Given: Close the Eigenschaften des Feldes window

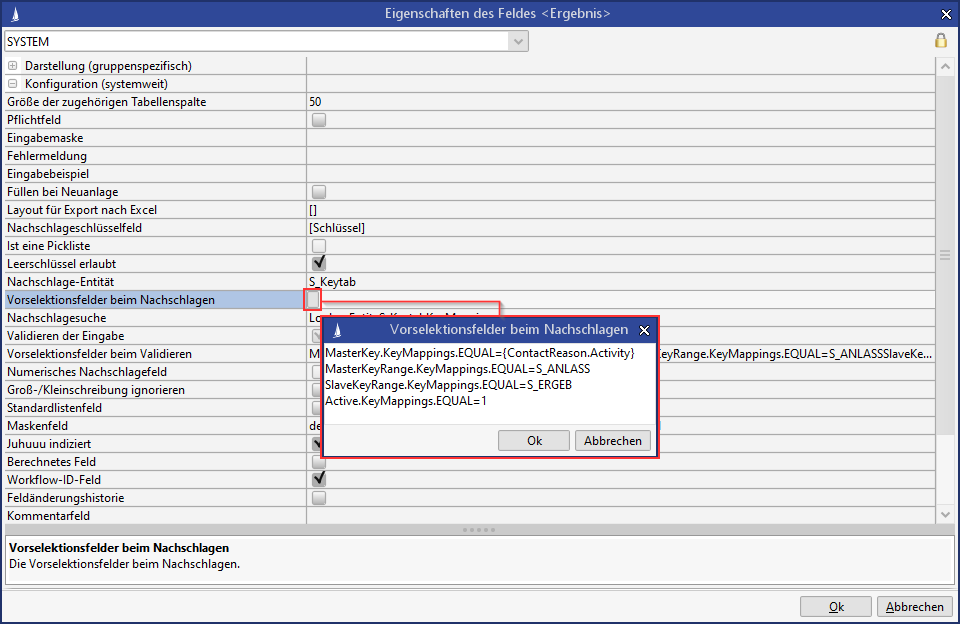Looking at the screenshot, I should point(946,14).
